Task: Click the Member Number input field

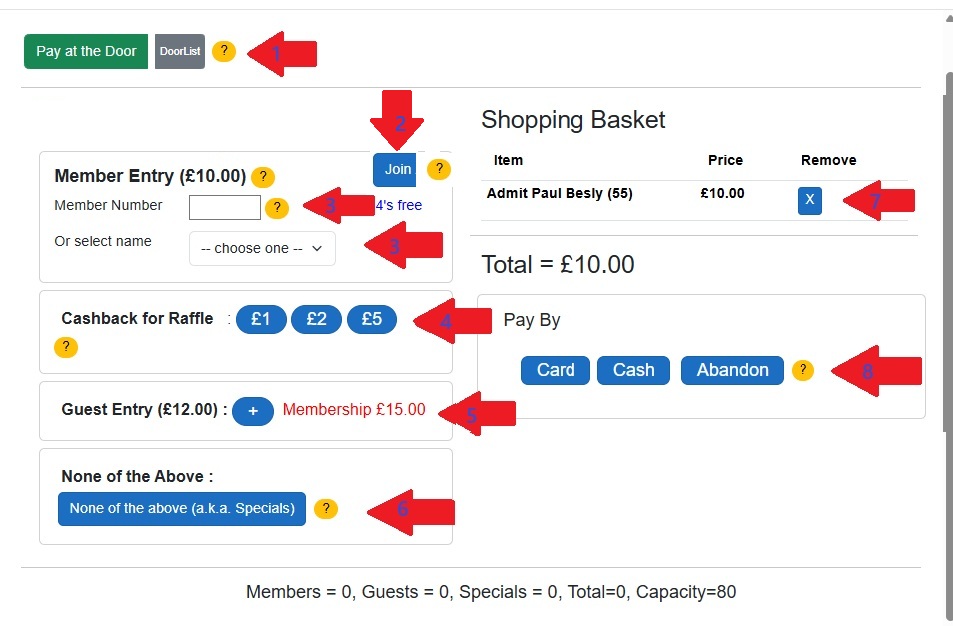Action: (x=225, y=207)
